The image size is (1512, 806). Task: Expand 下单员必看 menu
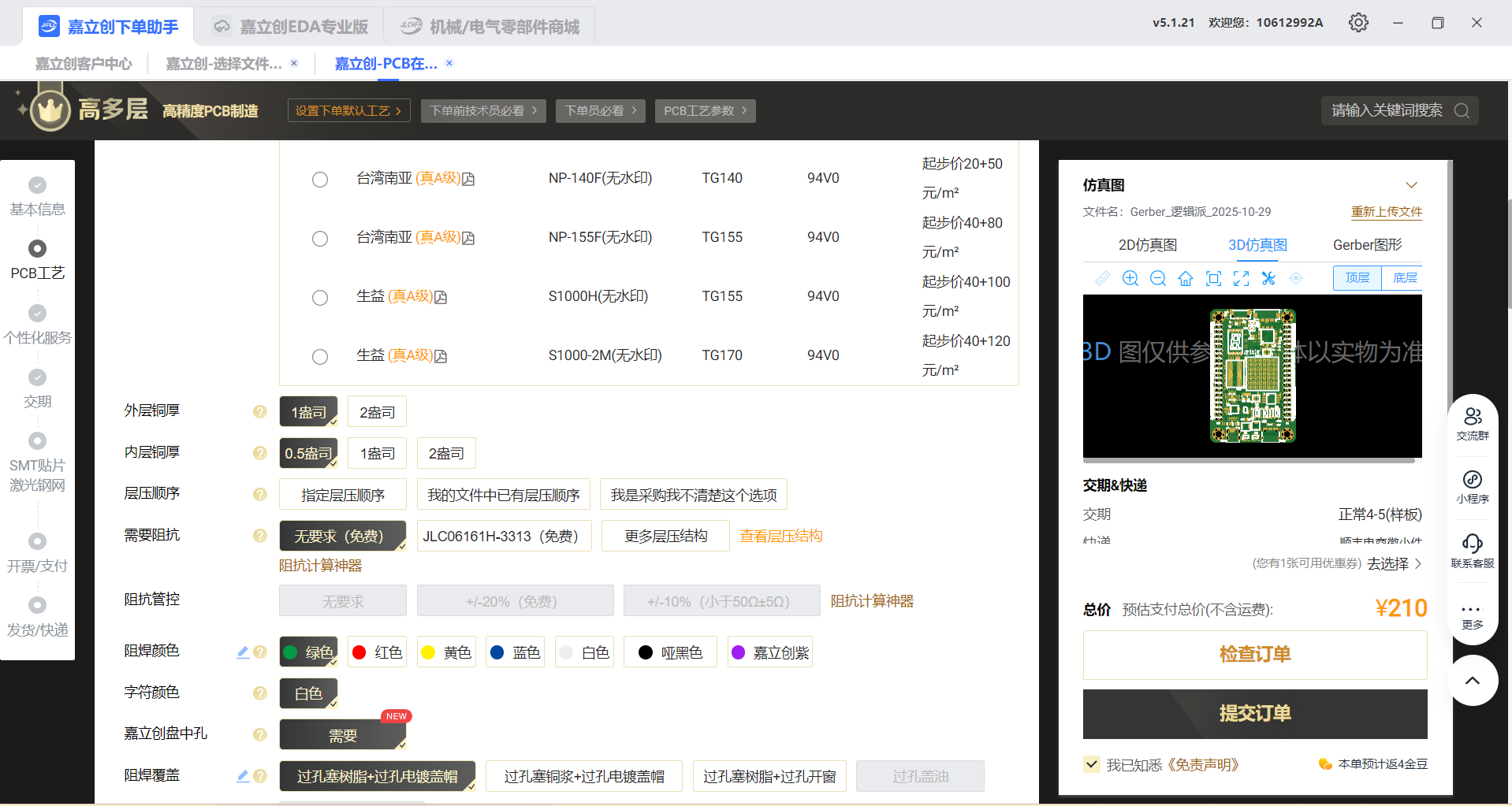pos(600,111)
